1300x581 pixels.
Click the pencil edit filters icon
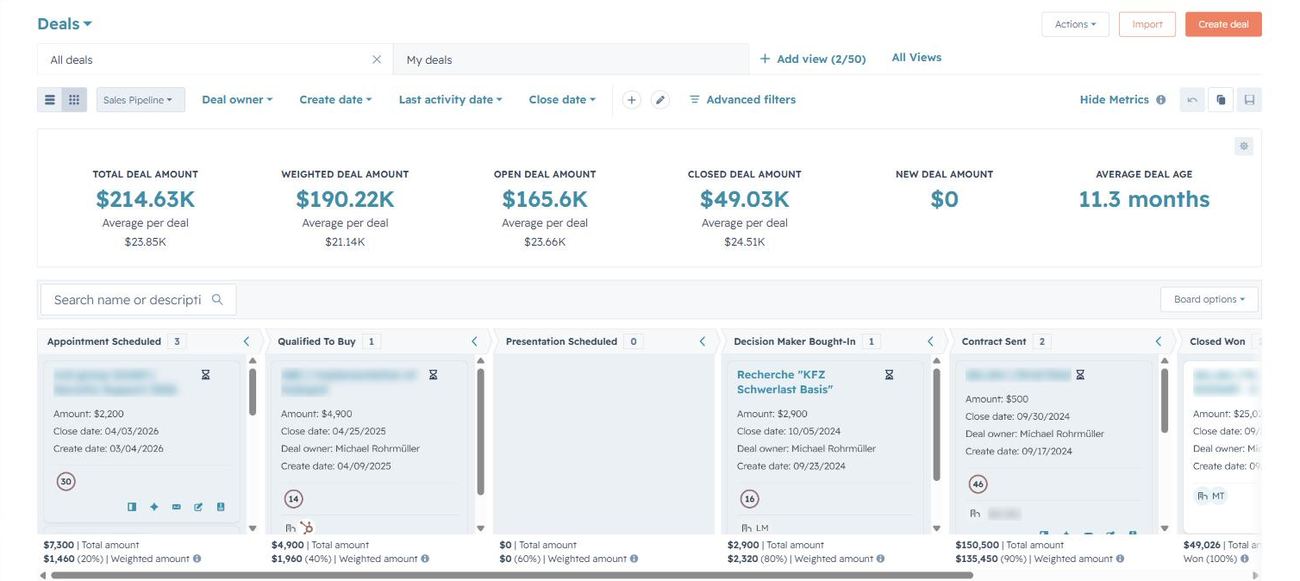tap(660, 100)
